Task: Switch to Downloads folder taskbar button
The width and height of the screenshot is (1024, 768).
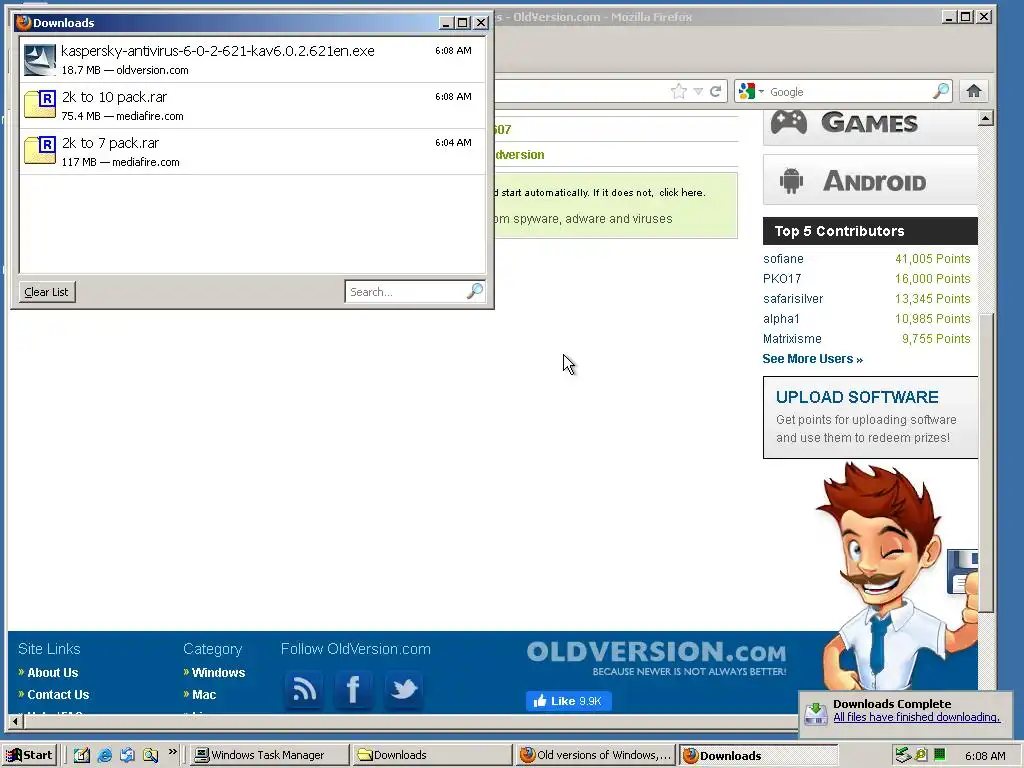Action: [x=432, y=755]
